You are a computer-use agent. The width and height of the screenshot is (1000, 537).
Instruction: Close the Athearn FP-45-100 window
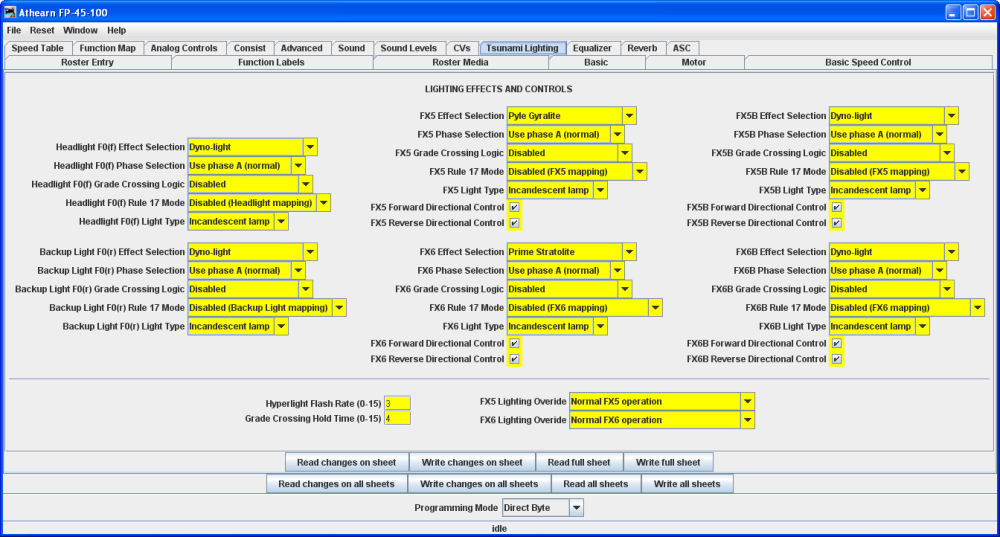click(986, 12)
